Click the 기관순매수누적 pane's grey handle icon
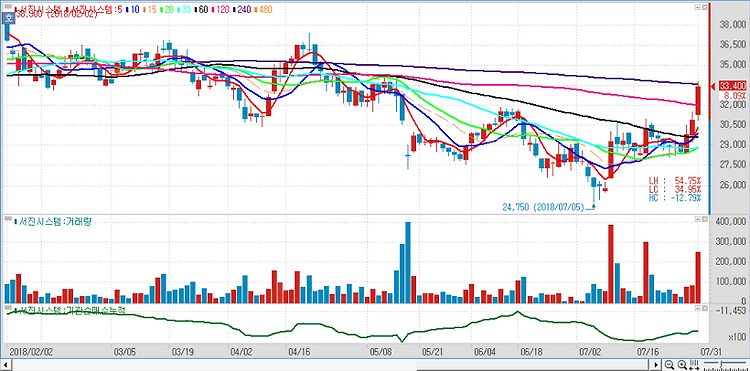 [8, 307]
